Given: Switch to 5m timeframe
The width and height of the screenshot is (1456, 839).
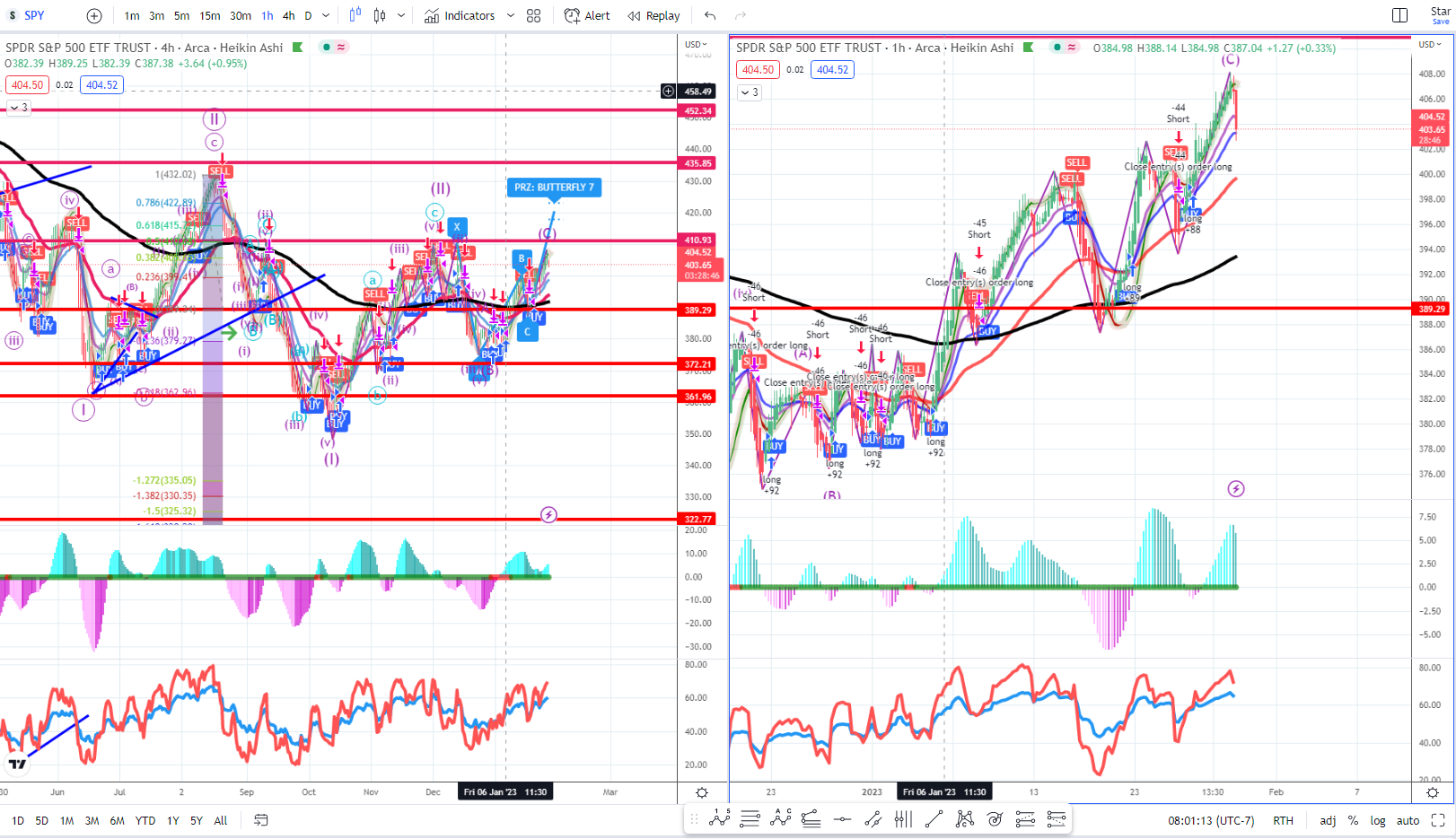Looking at the screenshot, I should pyautogui.click(x=181, y=15).
